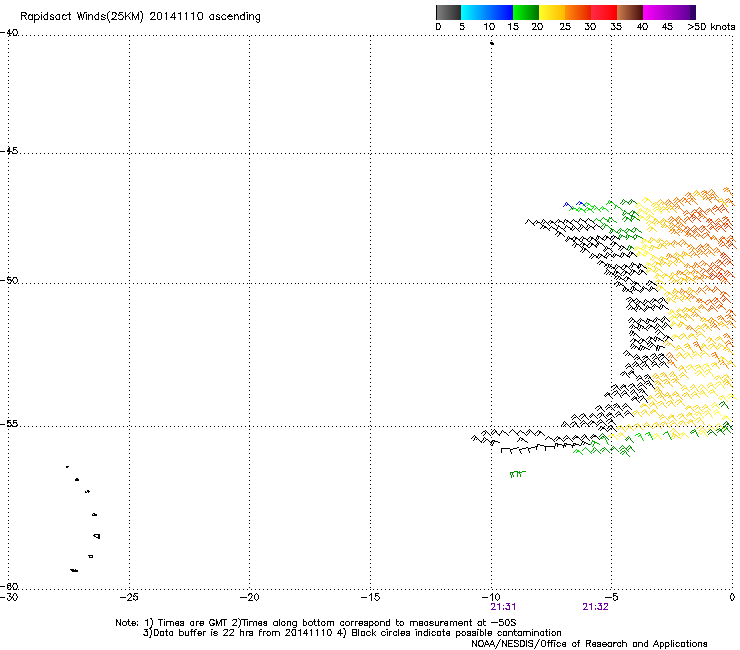
Task: Click the purple time stamp '21:32'
Action: point(595,607)
